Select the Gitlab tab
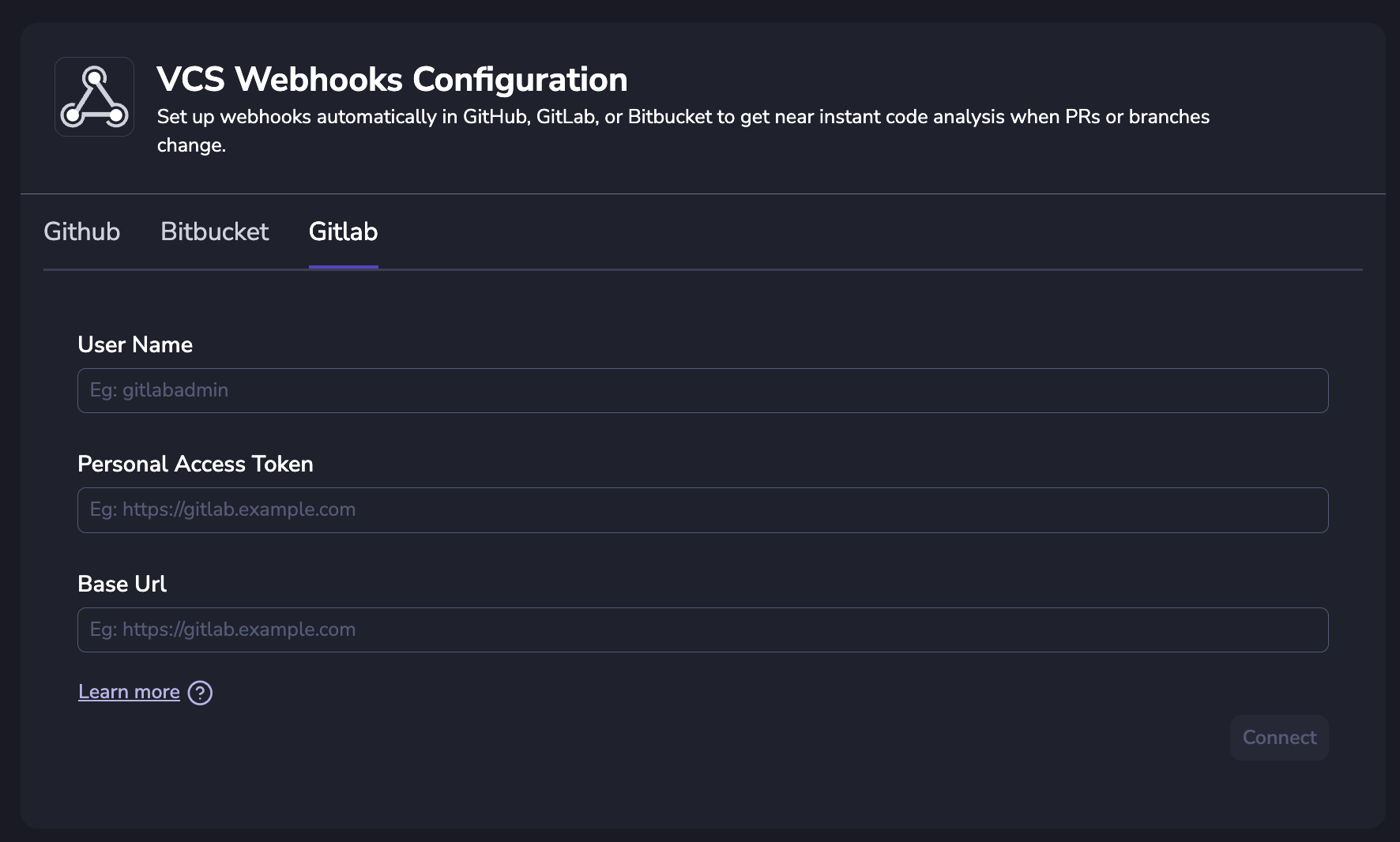Viewport: 1400px width, 842px height. [x=343, y=231]
